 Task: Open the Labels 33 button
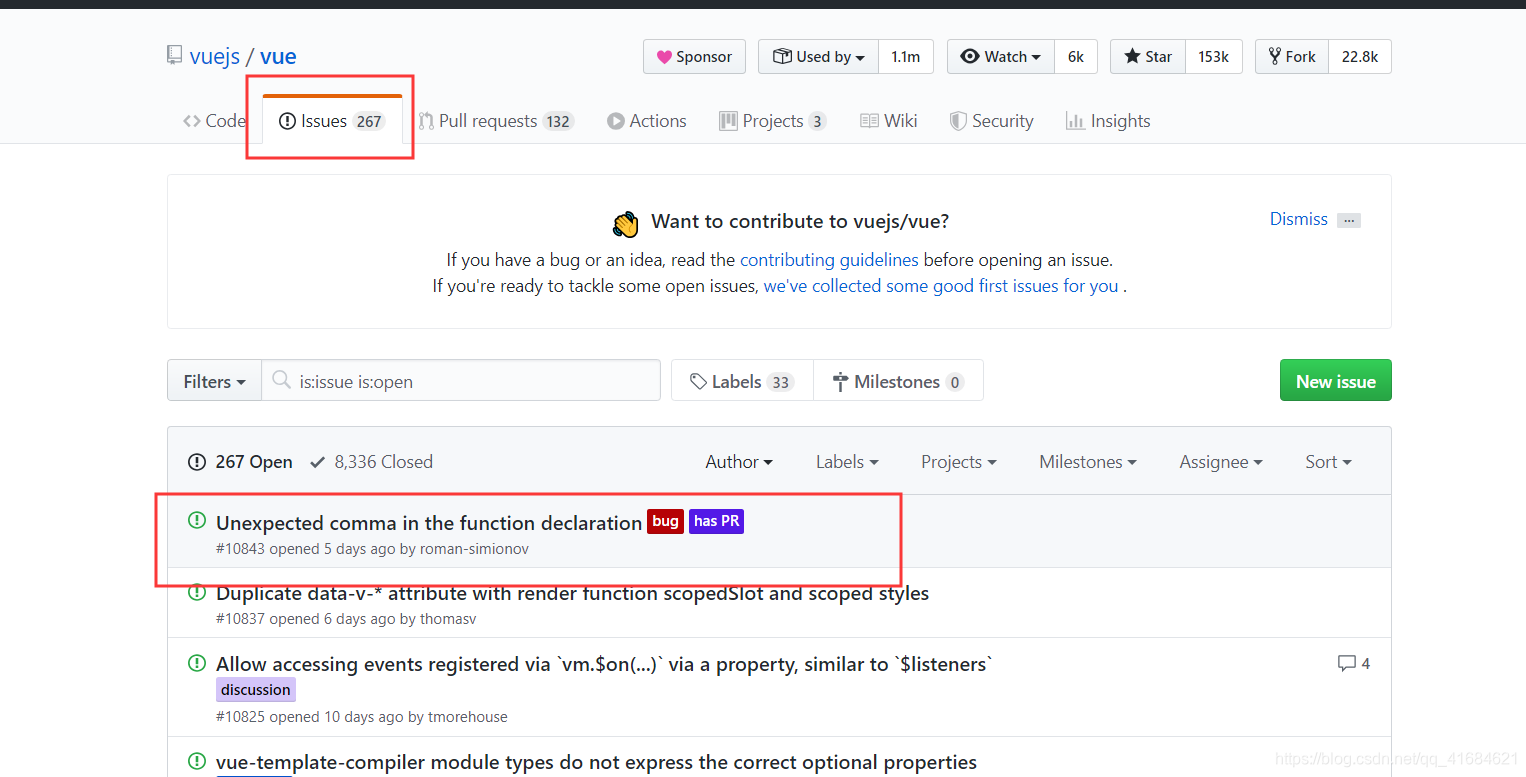pos(742,381)
